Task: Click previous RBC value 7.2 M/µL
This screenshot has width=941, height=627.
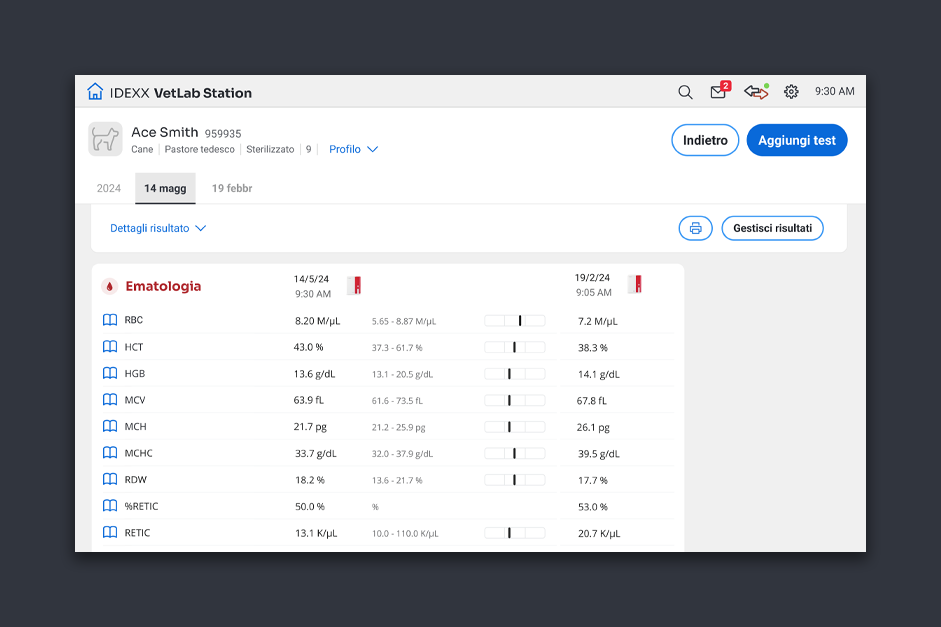Action: [598, 322]
